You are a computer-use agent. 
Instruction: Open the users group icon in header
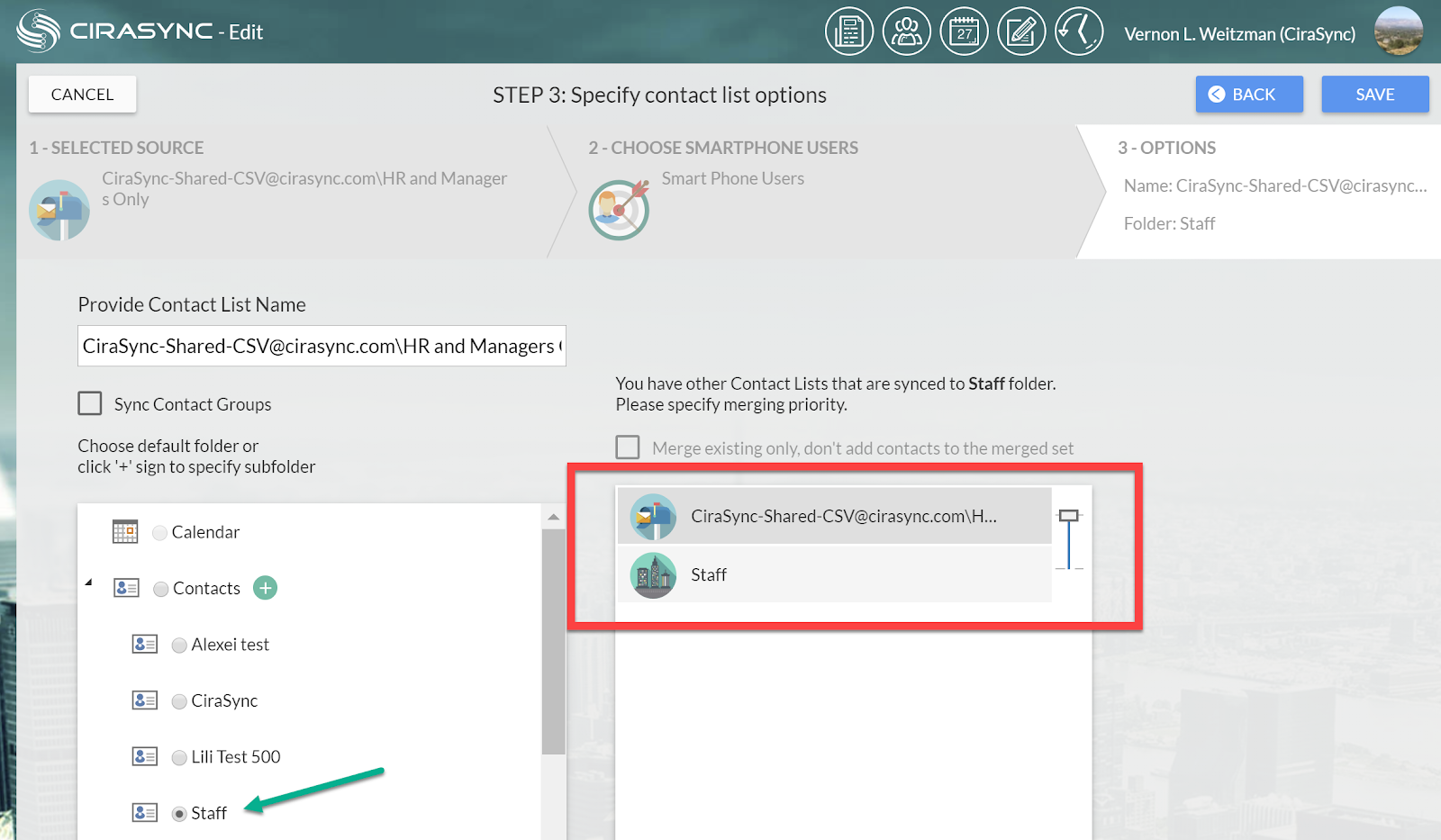[907, 32]
